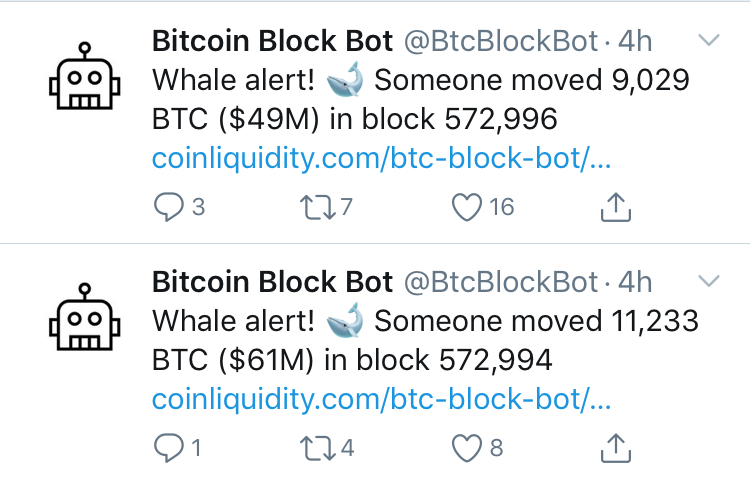Tap the robot avatar on the second tweet

[85, 320]
